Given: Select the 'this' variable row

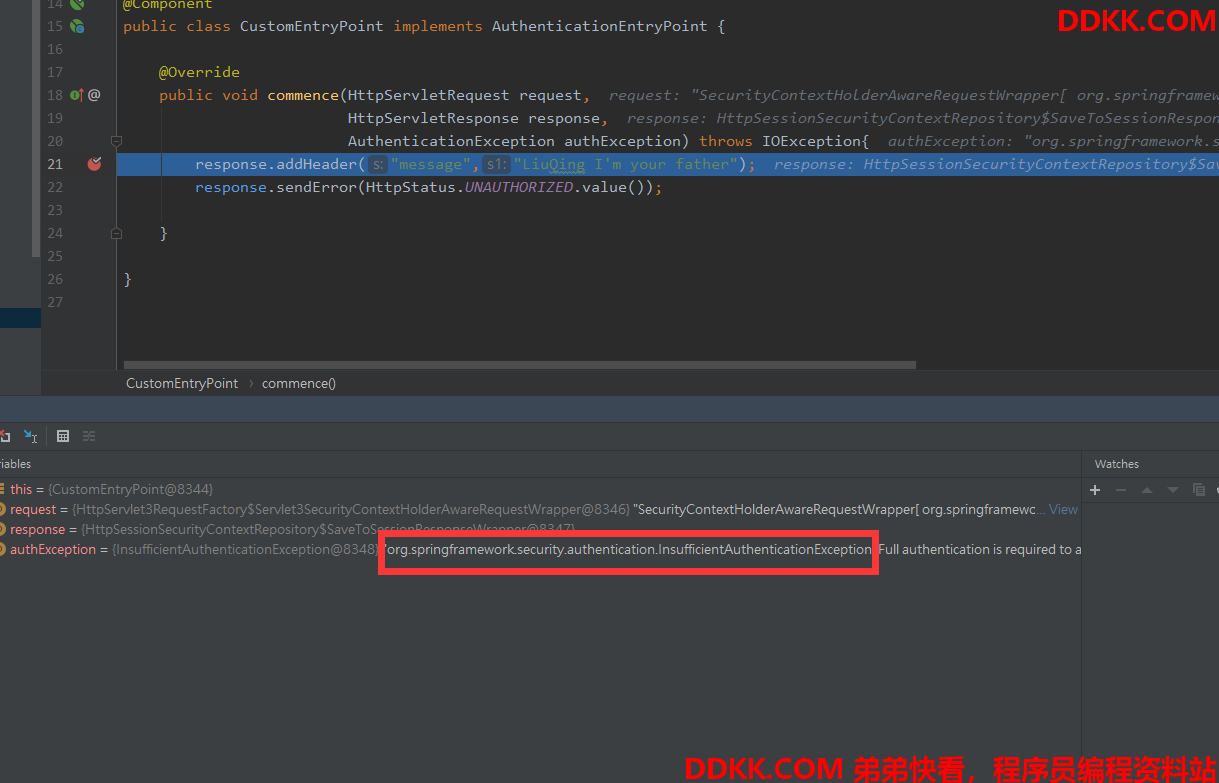Looking at the screenshot, I should [x=540, y=489].
